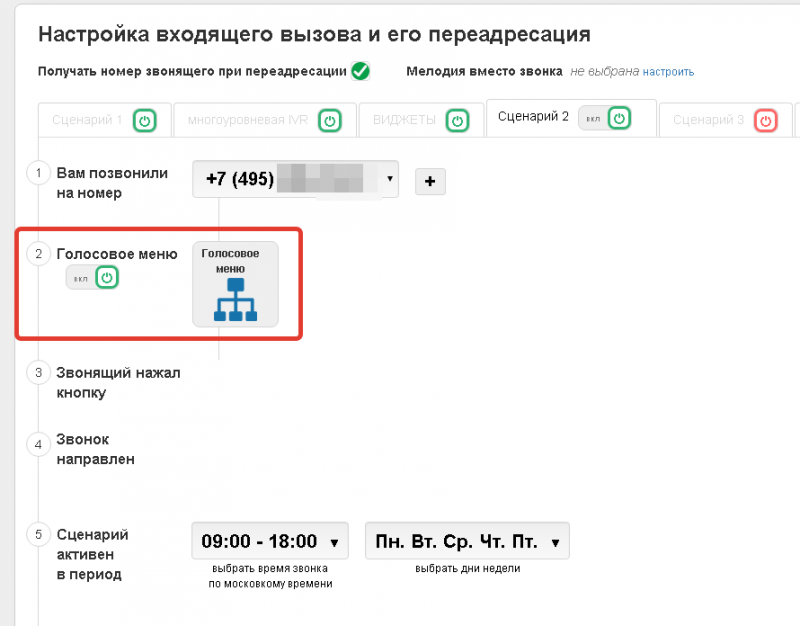800x626 pixels.
Task: Click the power icon on Сценарий 1 tab
Action: point(145,119)
